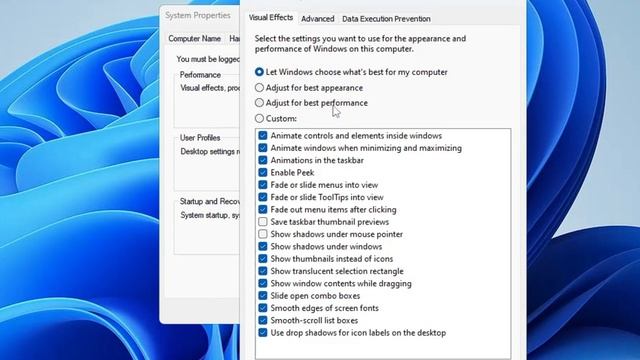Disable 'Fade out menu items after clicking'
Viewport: 640px width, 360px height.
coord(263,209)
